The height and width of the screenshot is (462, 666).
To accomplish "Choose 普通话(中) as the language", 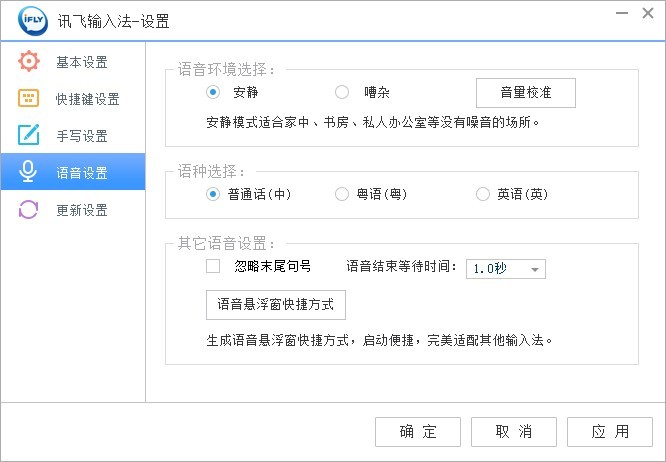I will pos(213,194).
